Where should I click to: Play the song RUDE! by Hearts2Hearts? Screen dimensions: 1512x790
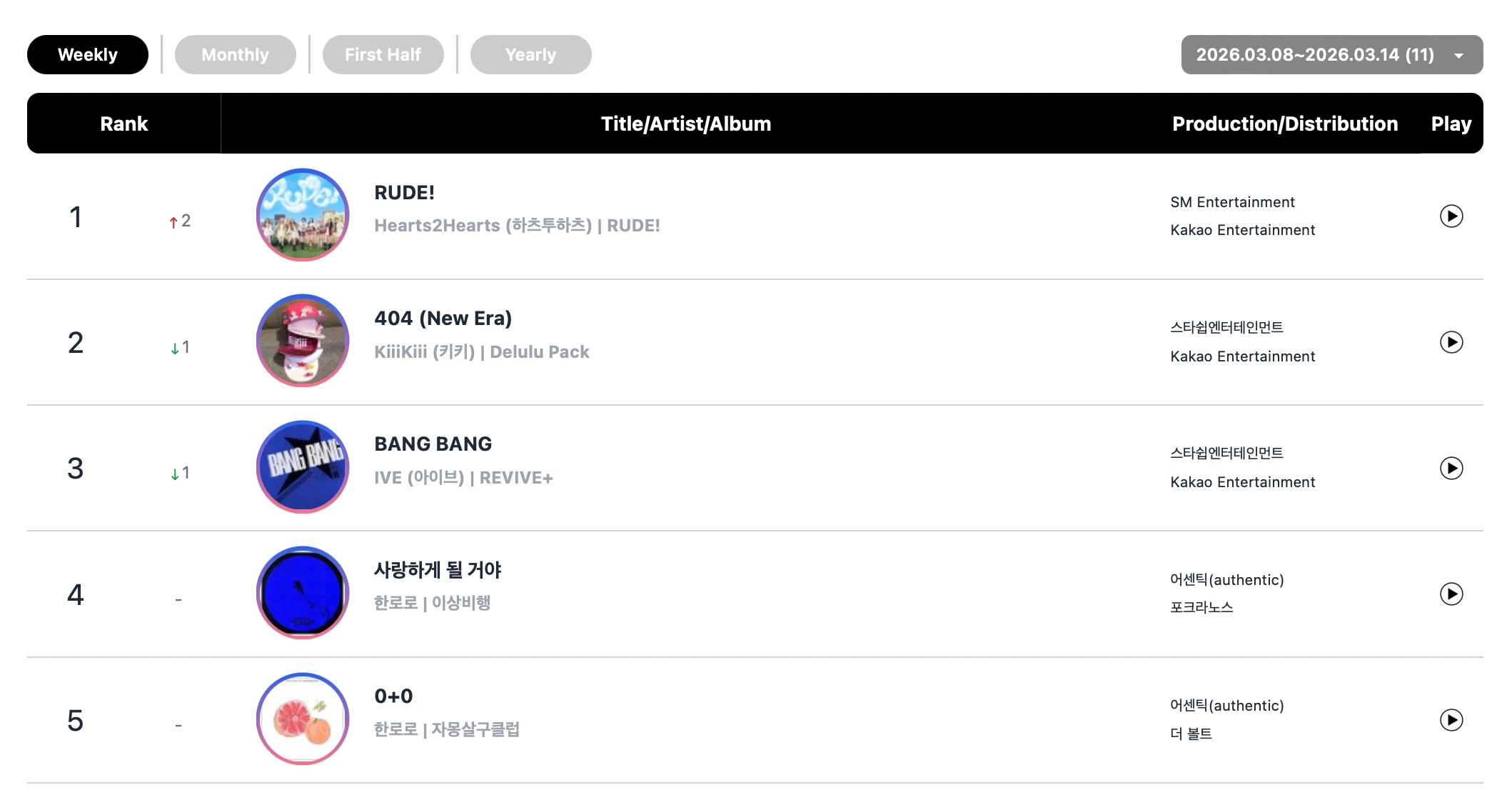point(1451,216)
